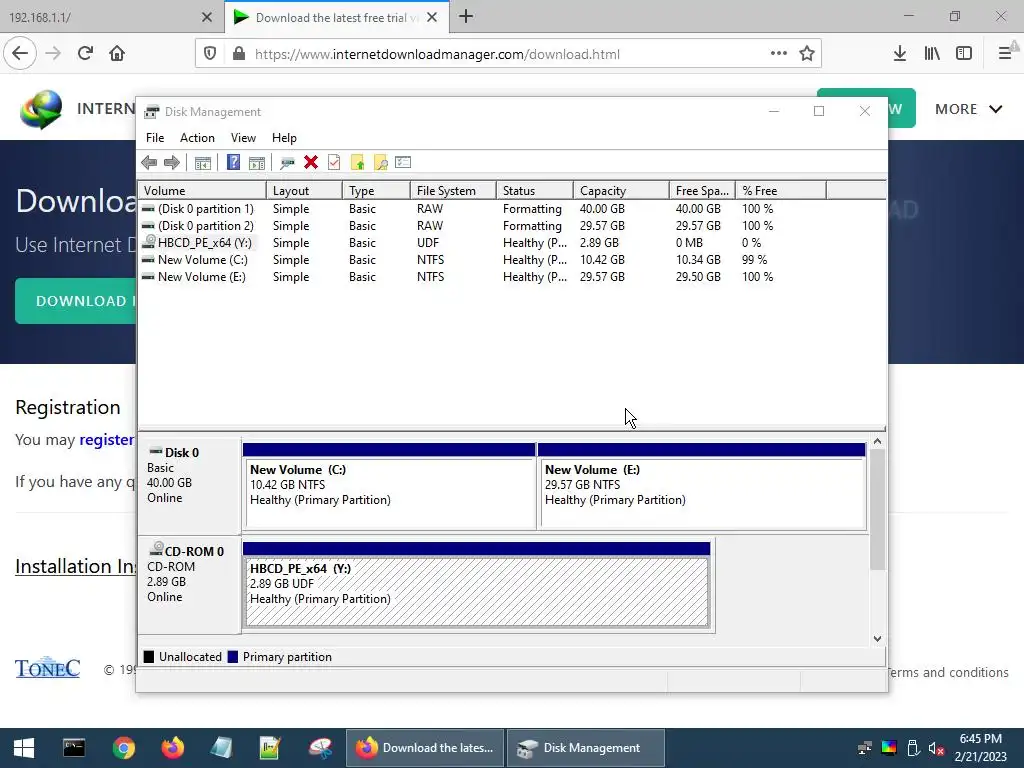Sort by the Layout column header
Image resolution: width=1024 pixels, height=768 pixels.
tap(304, 191)
